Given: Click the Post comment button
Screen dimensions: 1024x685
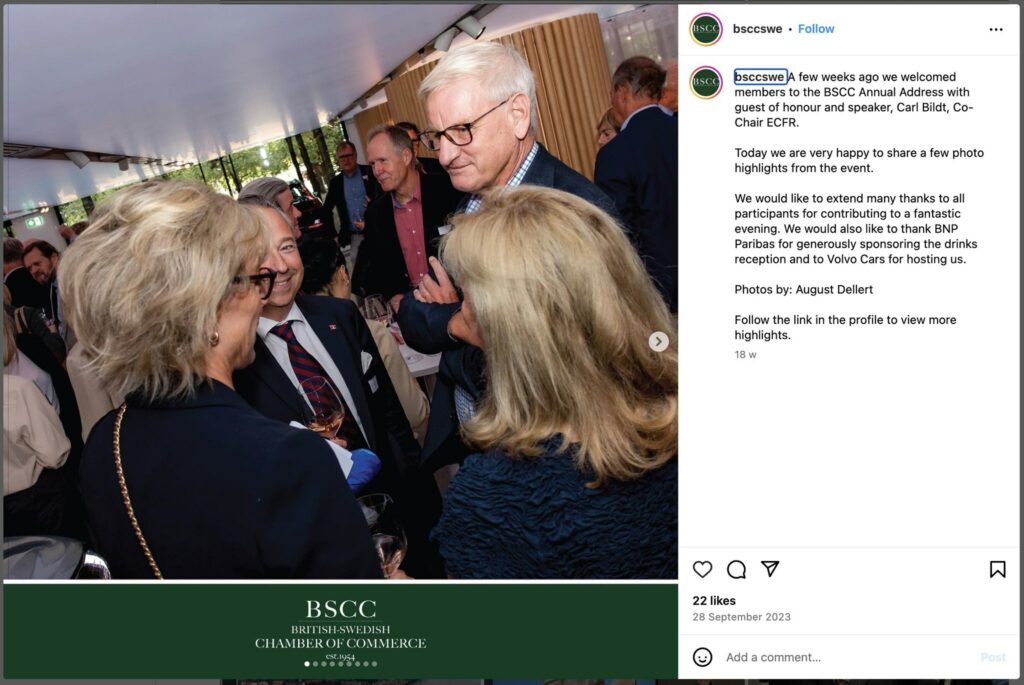Looking at the screenshot, I should click(993, 657).
